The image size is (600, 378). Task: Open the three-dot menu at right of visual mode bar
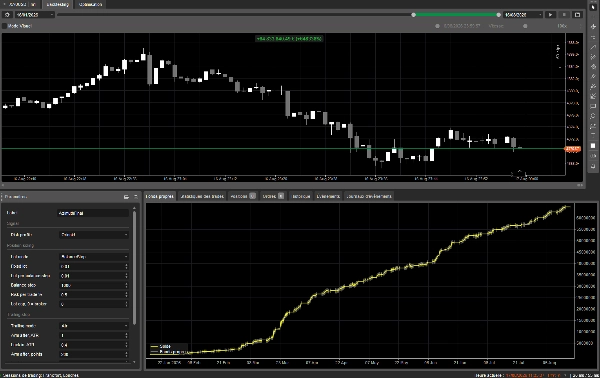580,26
